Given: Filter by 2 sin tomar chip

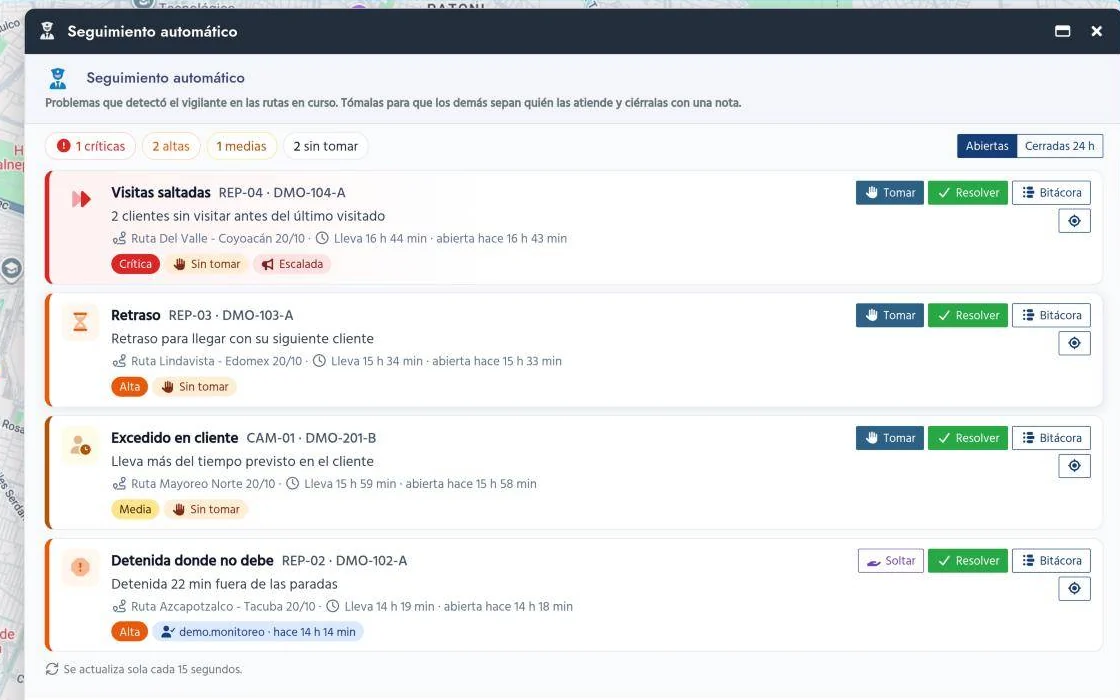Looking at the screenshot, I should click(326, 146).
